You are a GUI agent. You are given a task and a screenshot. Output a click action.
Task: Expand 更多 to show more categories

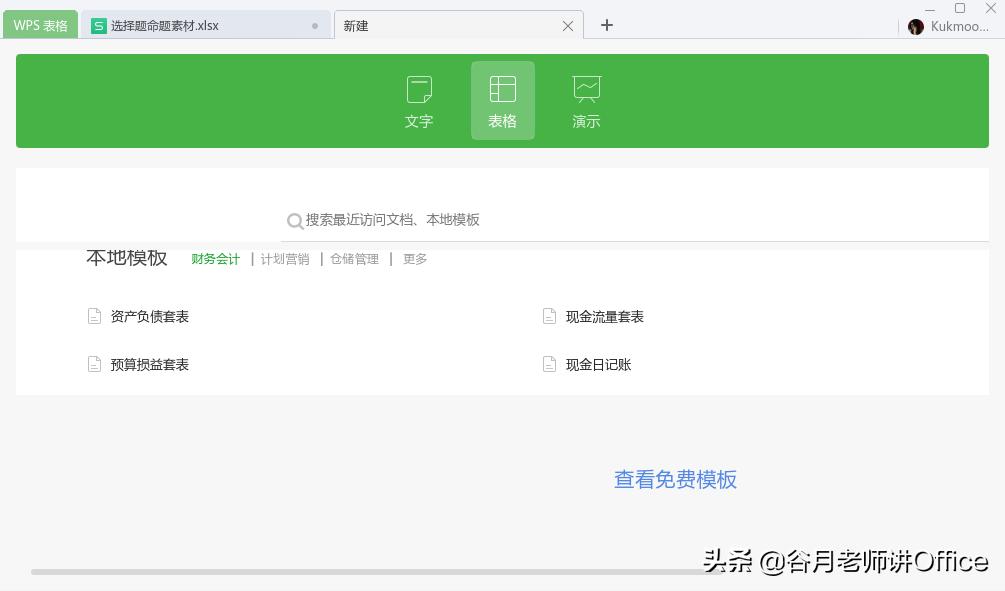(x=415, y=258)
